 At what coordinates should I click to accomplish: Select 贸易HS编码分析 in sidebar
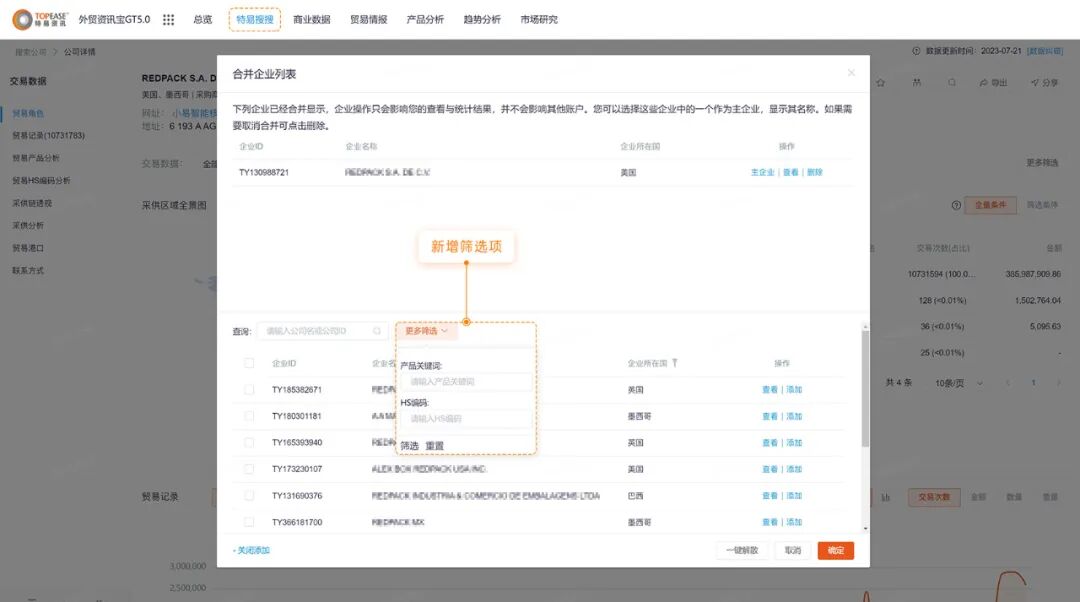click(41, 180)
